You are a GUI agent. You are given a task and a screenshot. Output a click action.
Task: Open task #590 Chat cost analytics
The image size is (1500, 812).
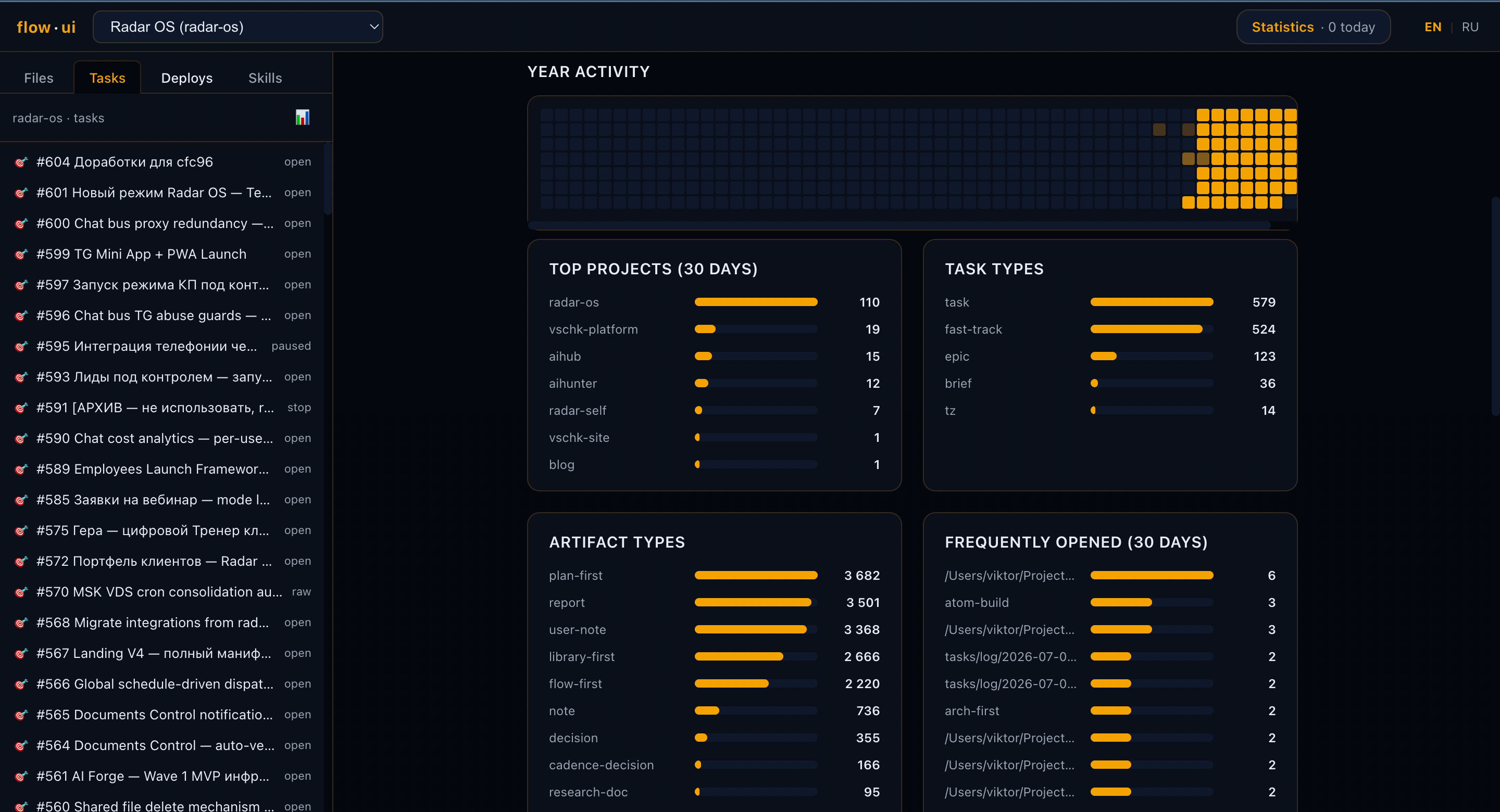163,438
